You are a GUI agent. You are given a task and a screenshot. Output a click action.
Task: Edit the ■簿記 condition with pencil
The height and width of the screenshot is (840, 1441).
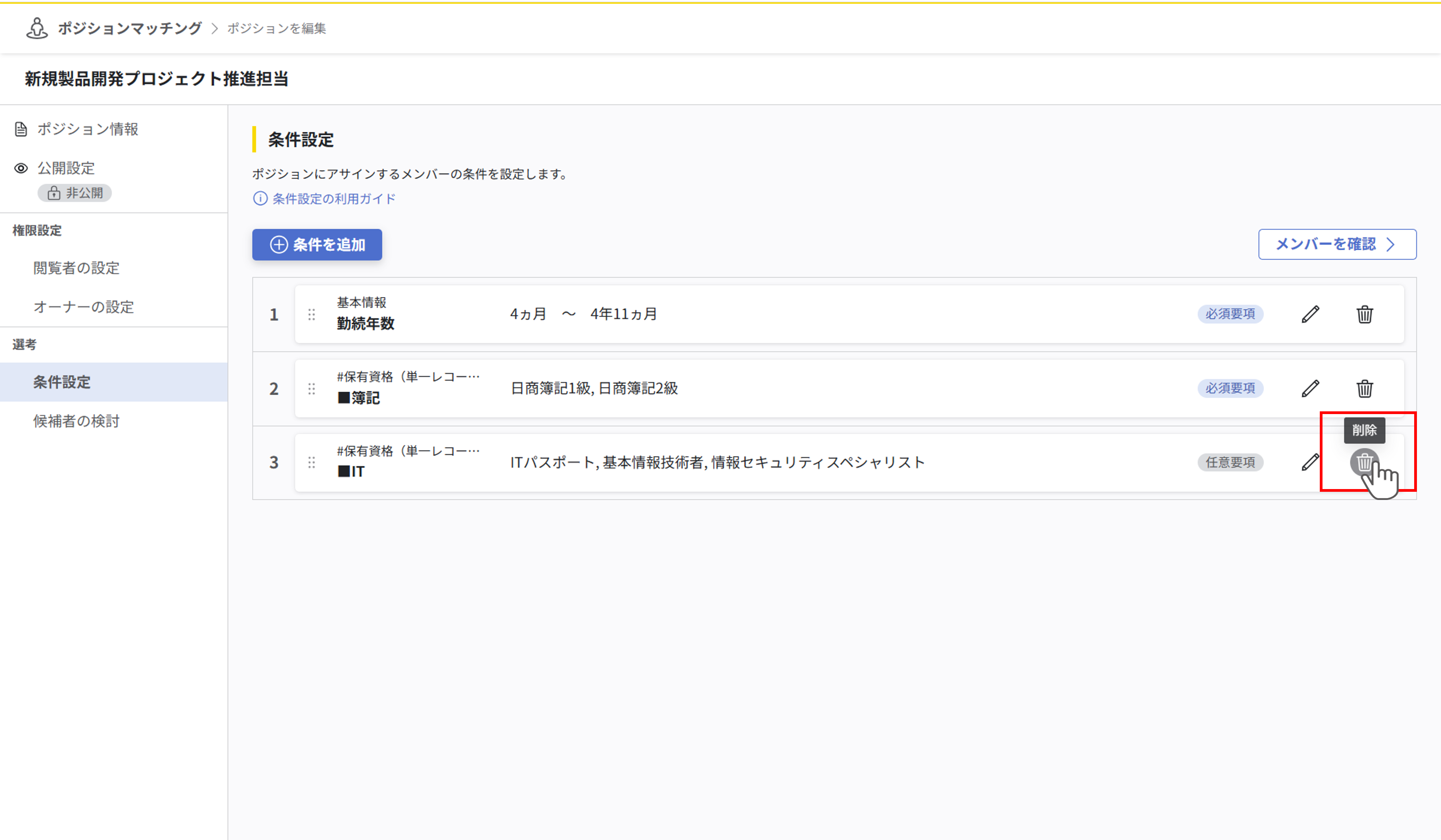coord(1311,389)
